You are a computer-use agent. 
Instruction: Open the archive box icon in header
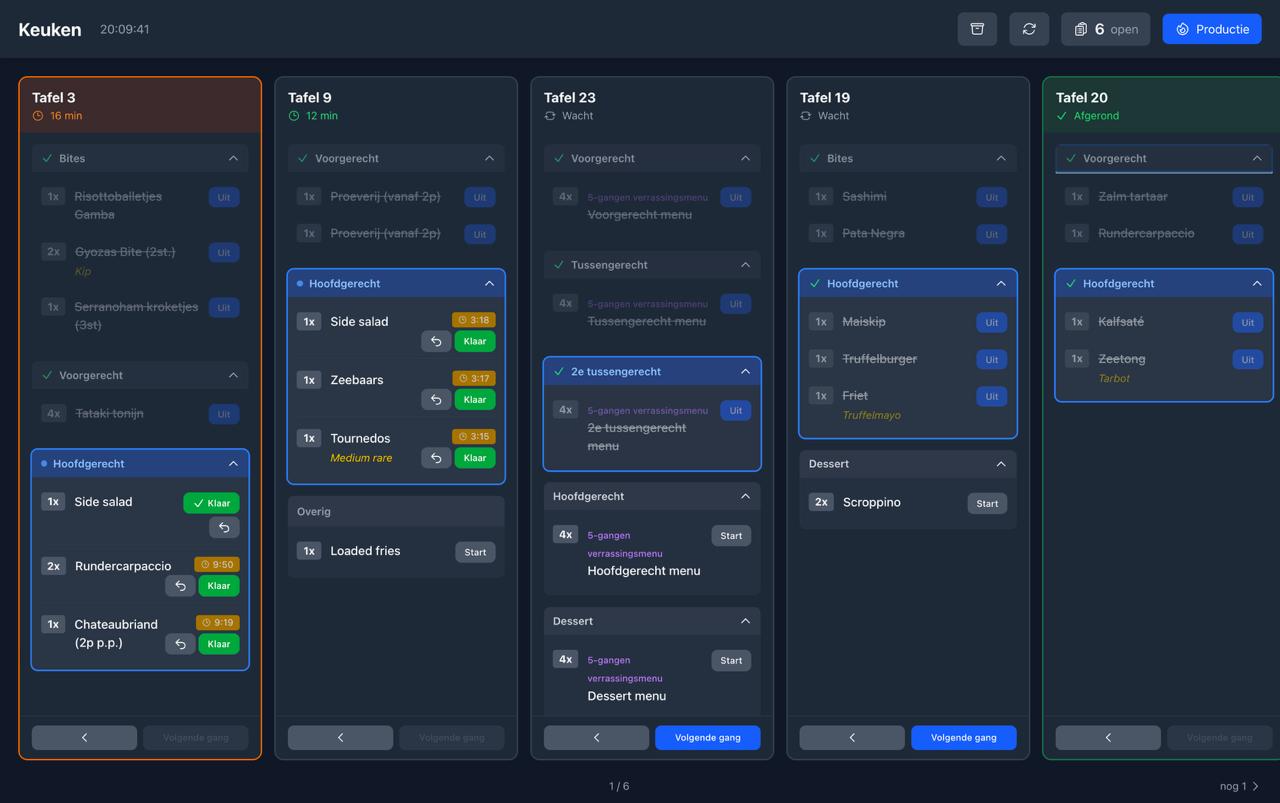coord(977,29)
